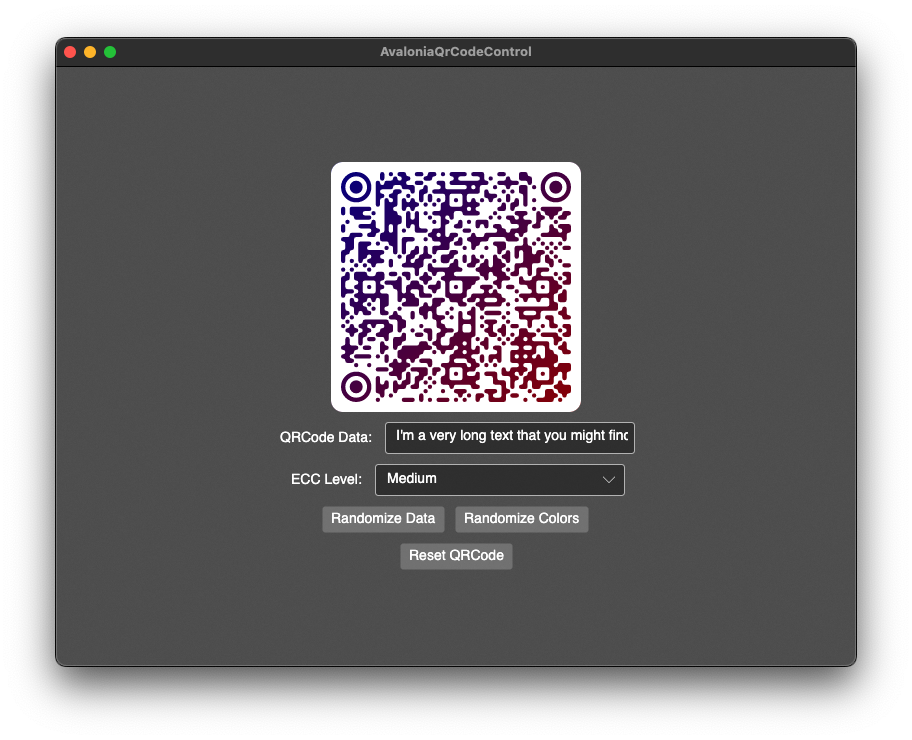Screen dimensions: 912x740
Task: Expand the combo box showing Medium
Action: pos(499,479)
